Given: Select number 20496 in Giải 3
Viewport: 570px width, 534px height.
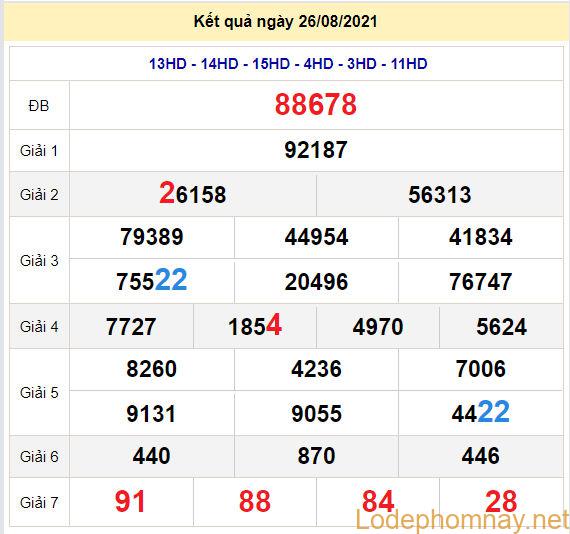Looking at the screenshot, I should 316,282.
